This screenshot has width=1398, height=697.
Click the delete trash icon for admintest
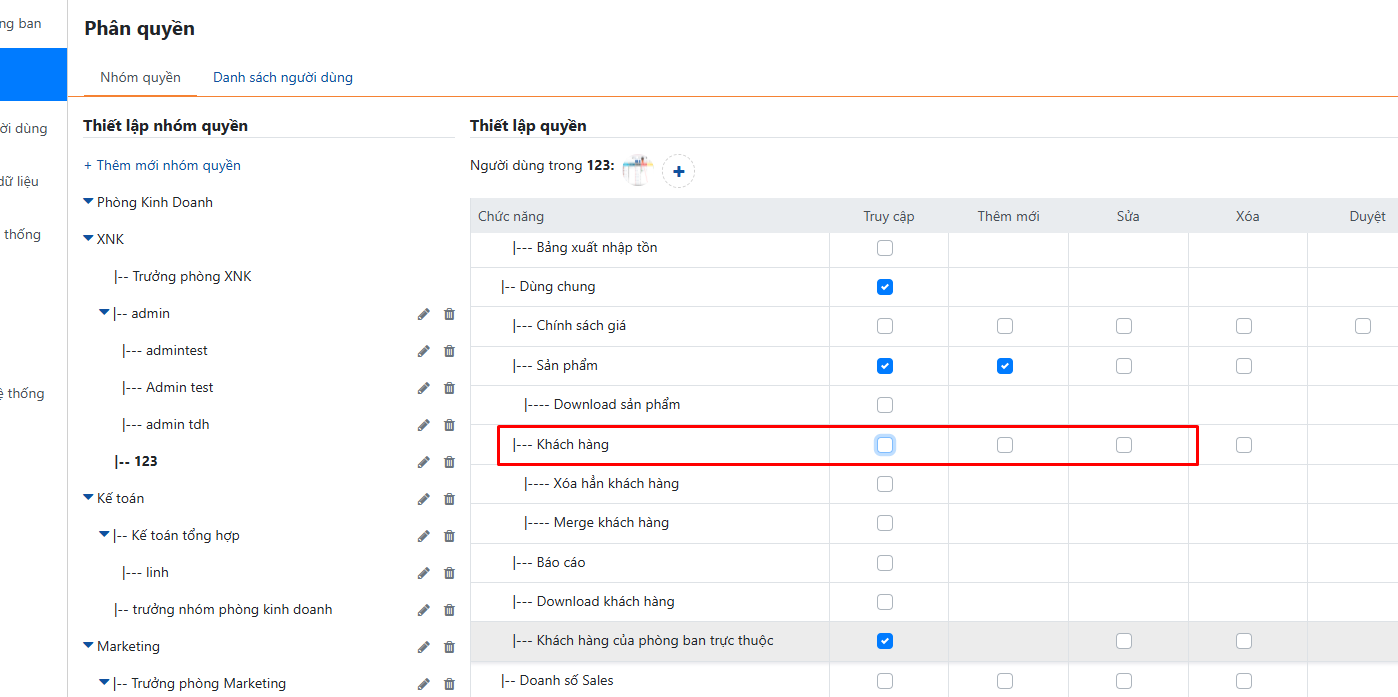(449, 351)
